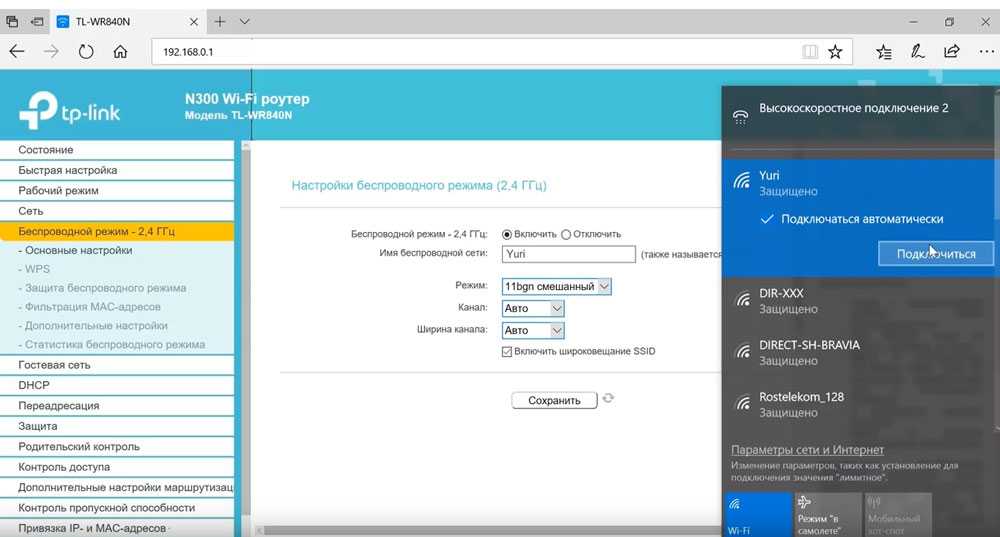Open reading view icon in address bar

tap(809, 51)
